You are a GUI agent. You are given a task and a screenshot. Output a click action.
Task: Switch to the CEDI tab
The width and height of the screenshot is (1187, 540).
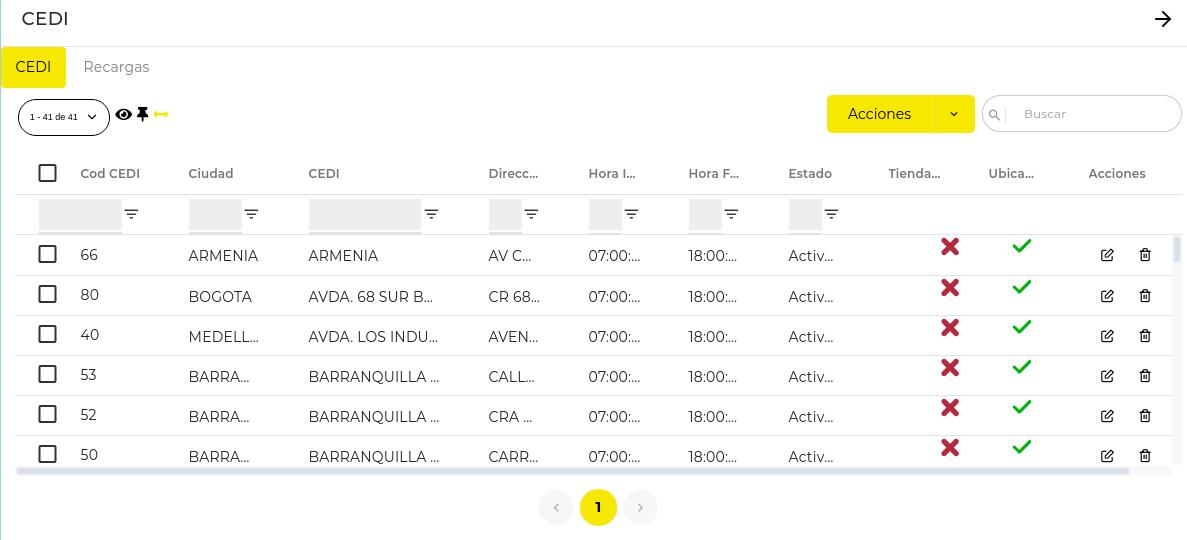coord(33,67)
